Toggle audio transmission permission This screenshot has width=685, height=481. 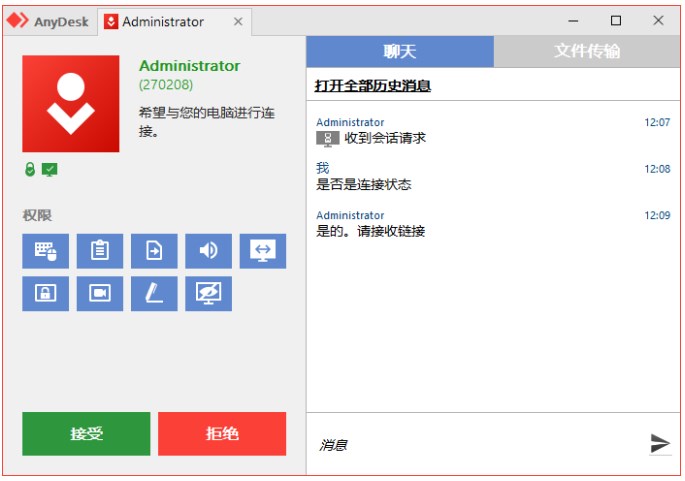pos(208,251)
